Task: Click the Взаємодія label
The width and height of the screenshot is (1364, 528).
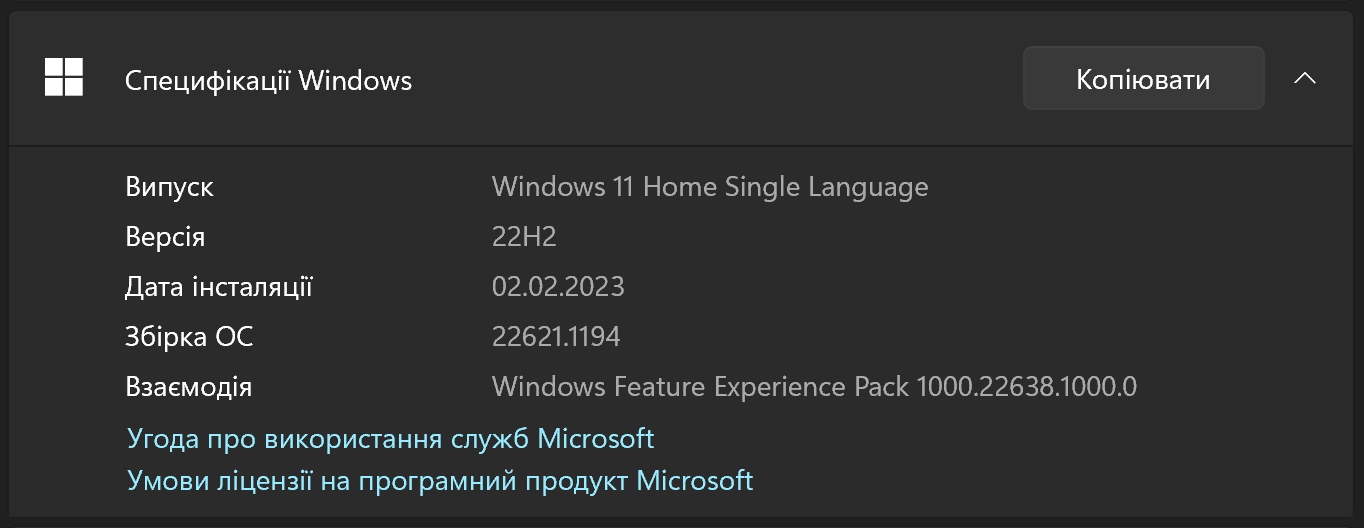Action: pos(188,387)
